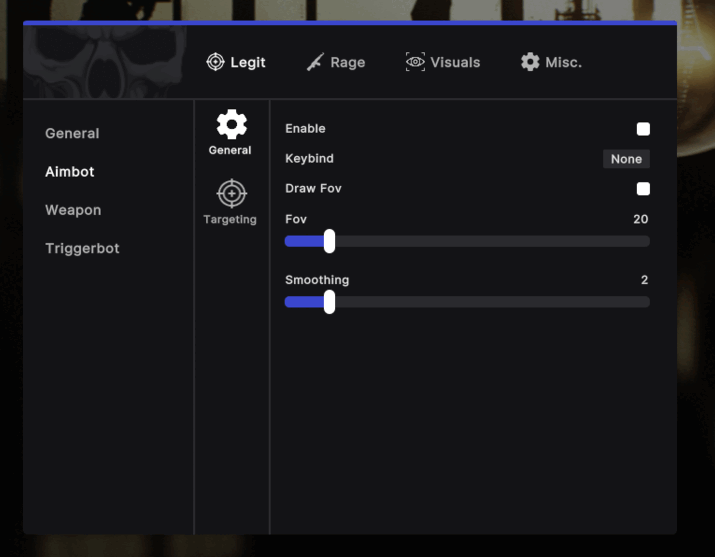The height and width of the screenshot is (557, 715).
Task: Click the Targeting label under the crosshair
Action: [230, 220]
